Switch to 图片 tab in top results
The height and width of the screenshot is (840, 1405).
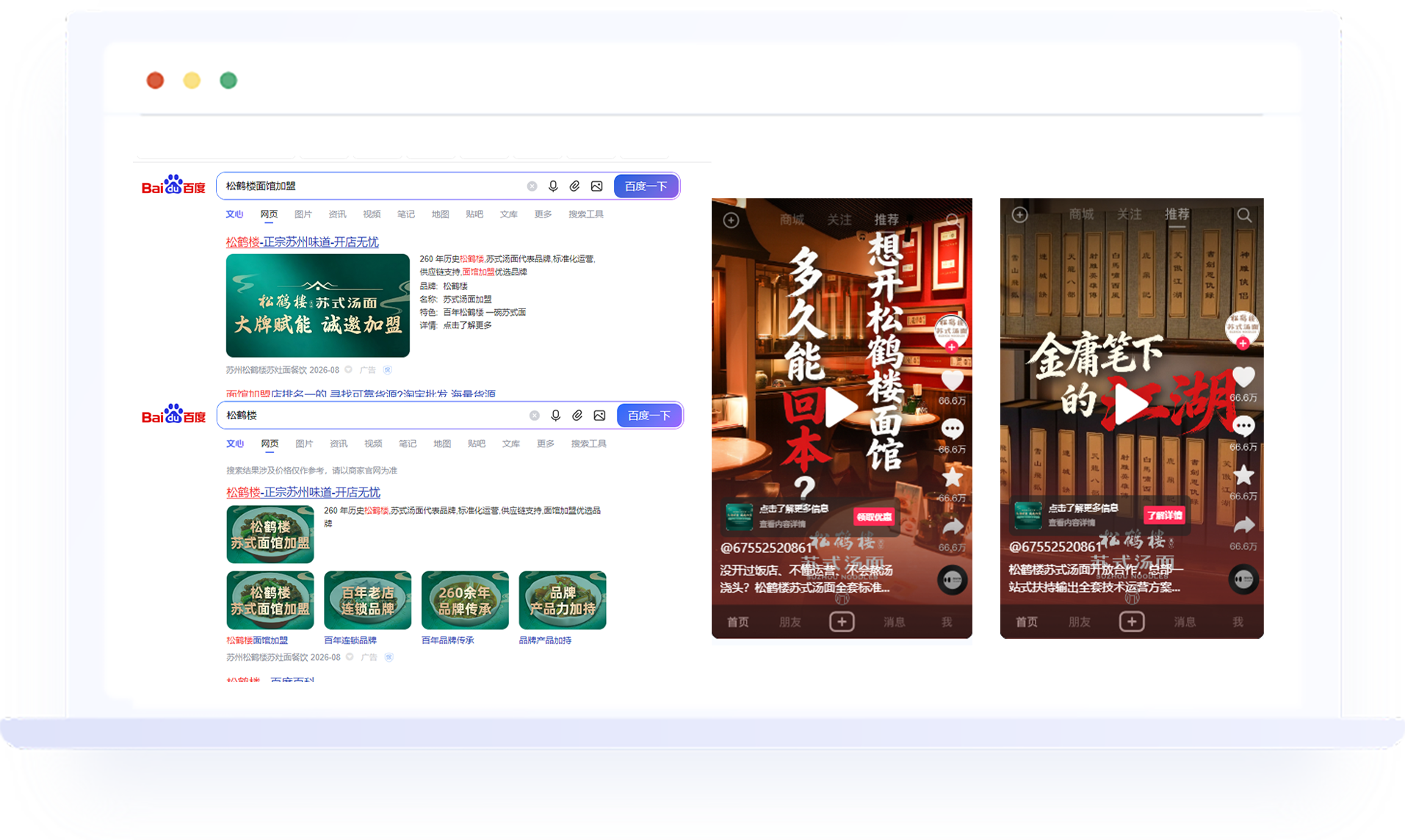pos(303,214)
